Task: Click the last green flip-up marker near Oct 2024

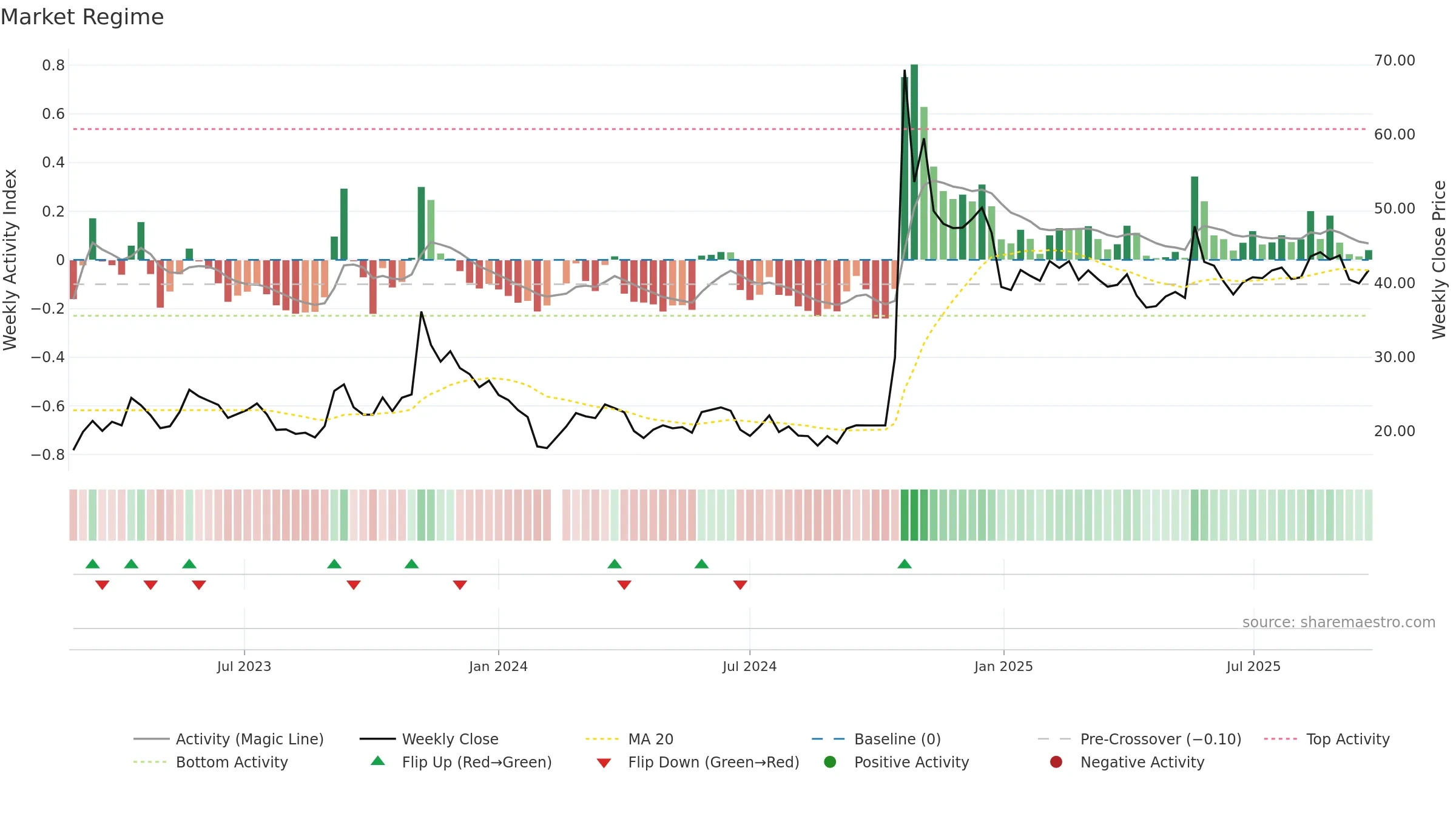Action: pyautogui.click(x=905, y=564)
